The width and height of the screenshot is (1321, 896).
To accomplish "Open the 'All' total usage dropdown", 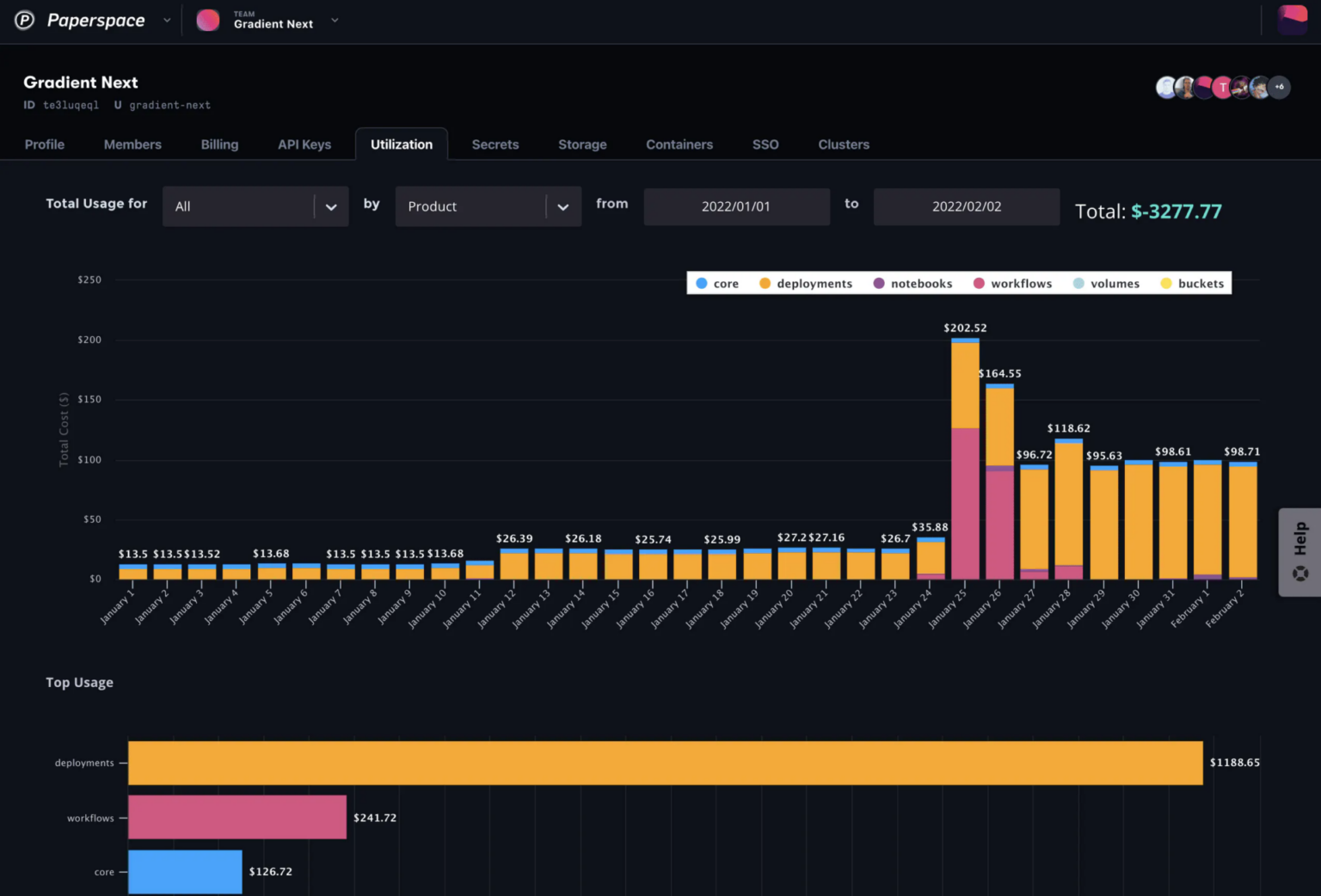I will [x=255, y=206].
